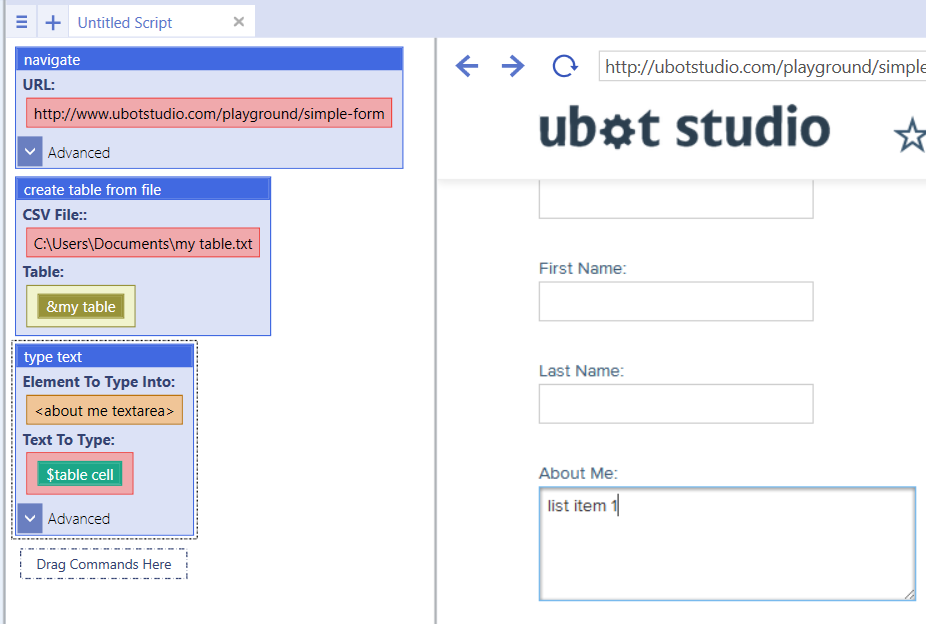This screenshot has width=926, height=624.
Task: Click the Drag Commands Here area
Action: (x=104, y=564)
